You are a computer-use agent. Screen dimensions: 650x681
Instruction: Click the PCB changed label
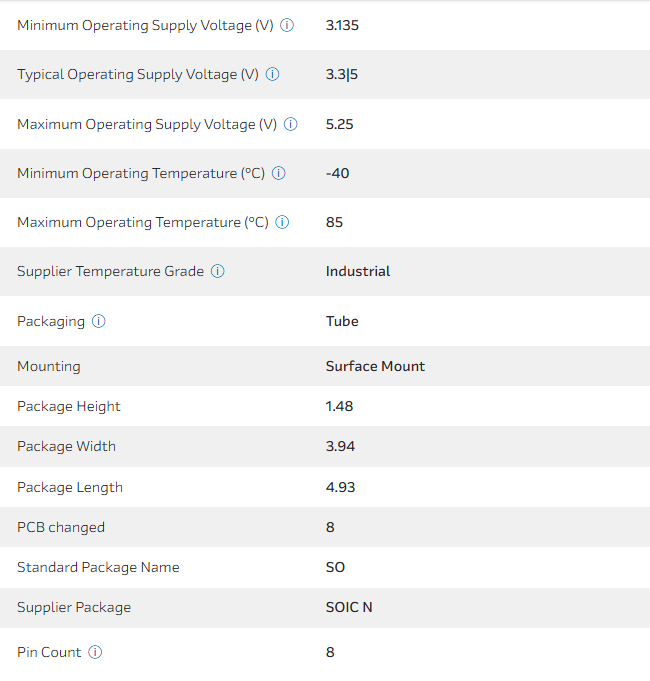(61, 527)
